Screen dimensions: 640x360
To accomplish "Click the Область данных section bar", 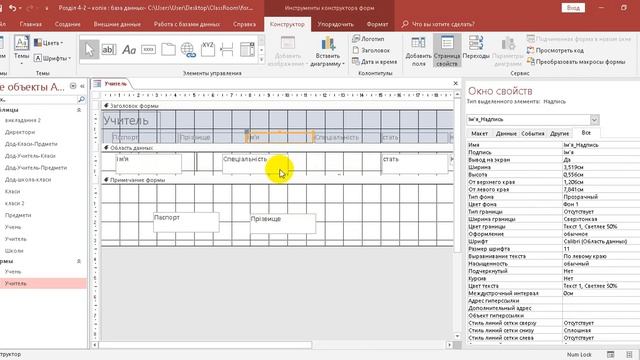I will pos(278,148).
